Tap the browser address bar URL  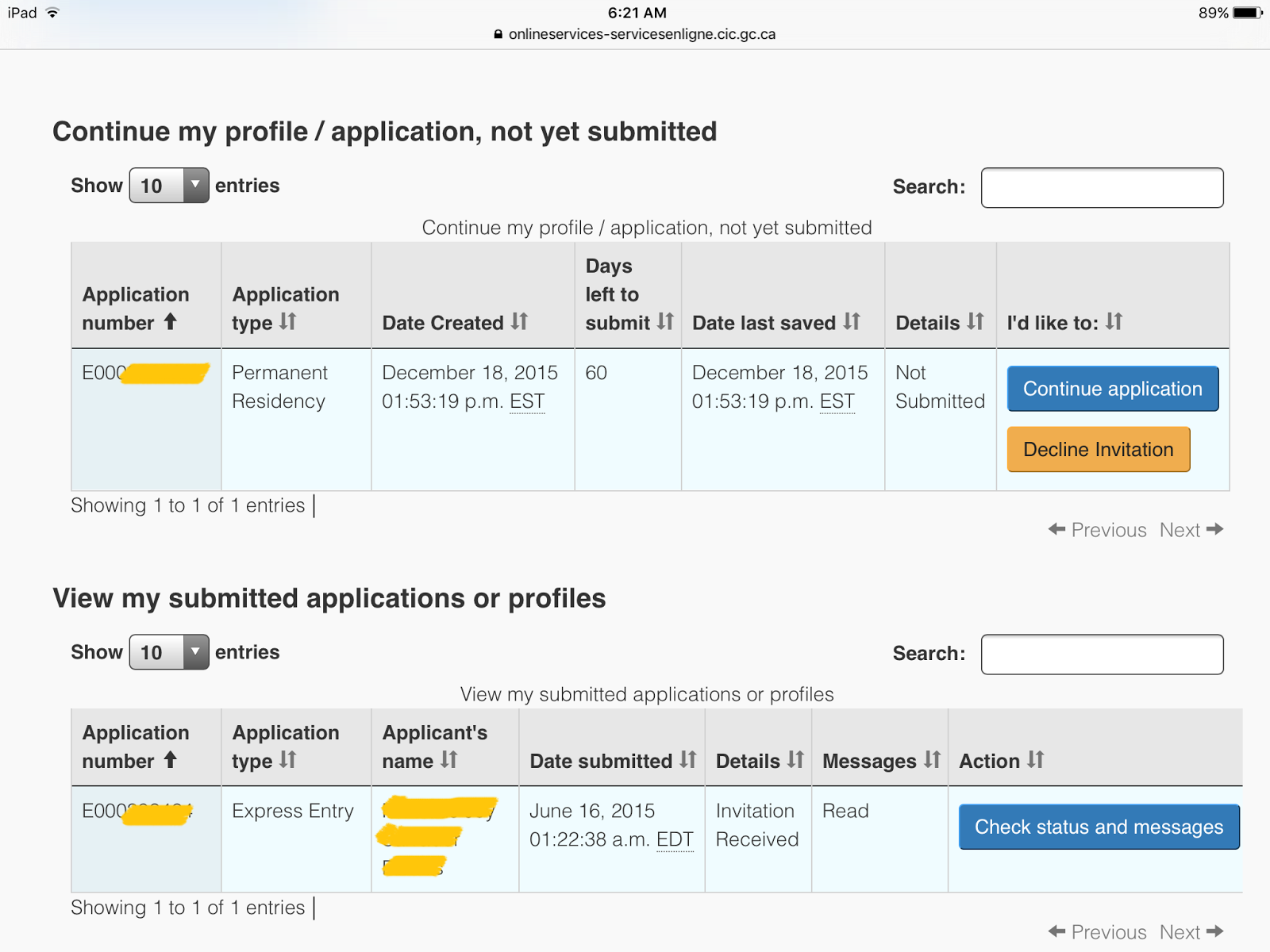[x=641, y=34]
